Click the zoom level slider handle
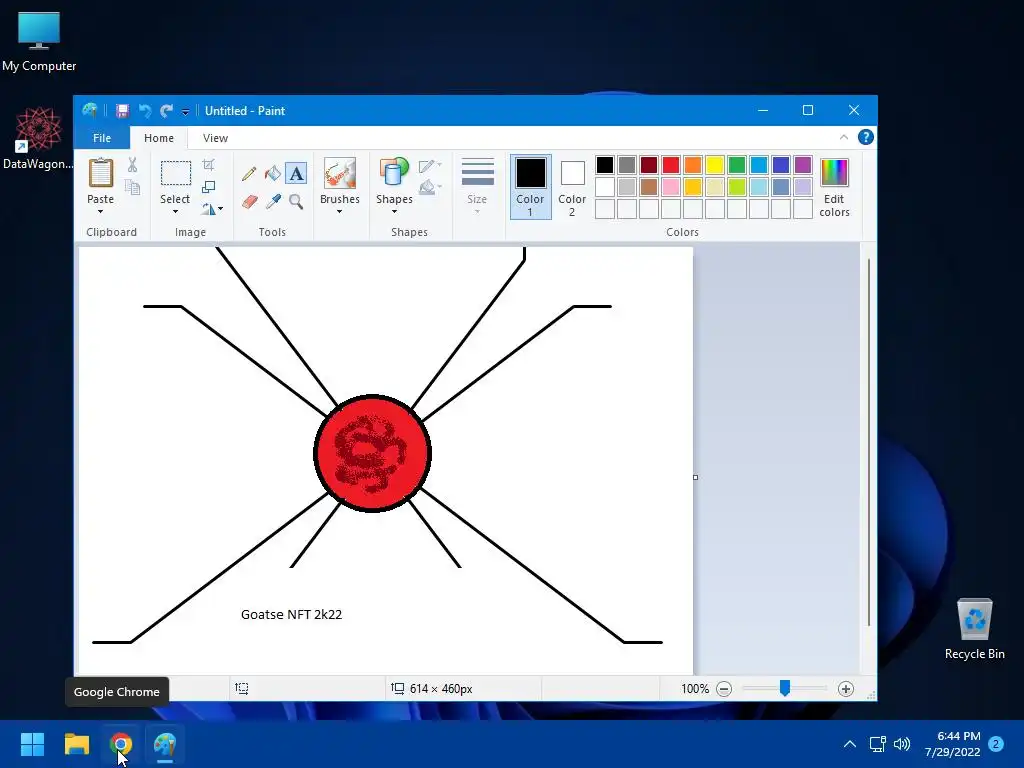Screen dimensions: 1024x768 (x=785, y=688)
